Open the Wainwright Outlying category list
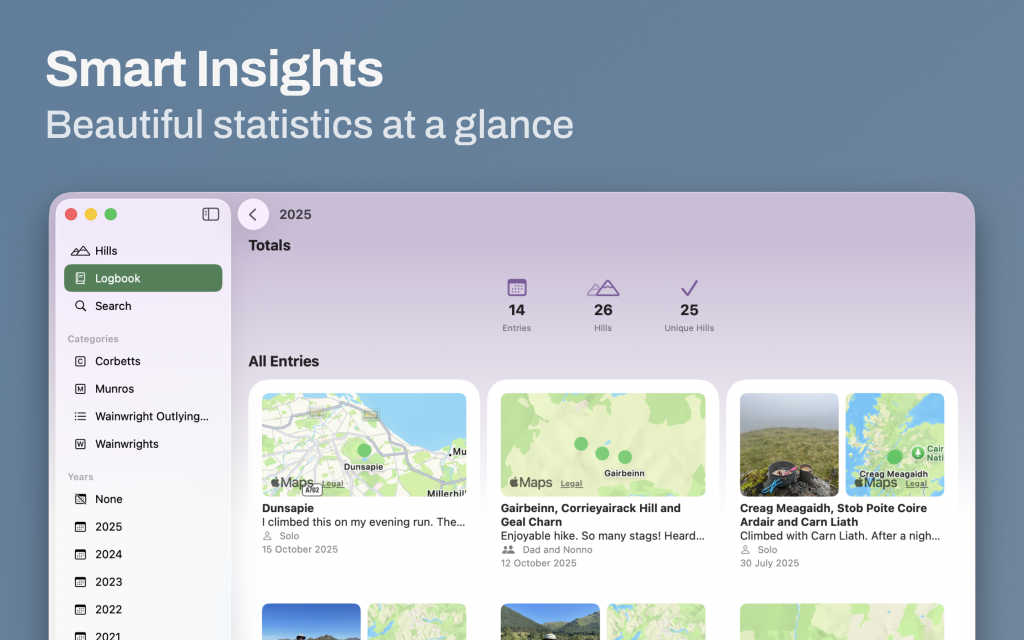Screen dimensions: 1024x640 [x=151, y=416]
